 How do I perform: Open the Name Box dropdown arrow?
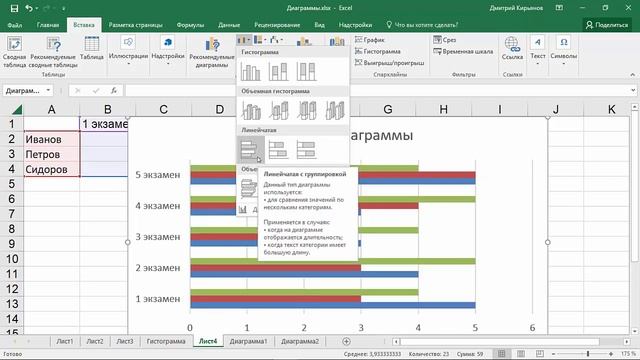(48, 91)
